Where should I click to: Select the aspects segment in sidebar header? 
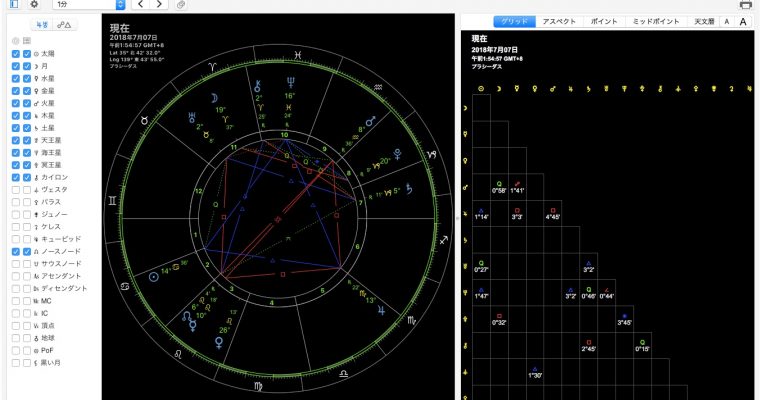(x=64, y=24)
